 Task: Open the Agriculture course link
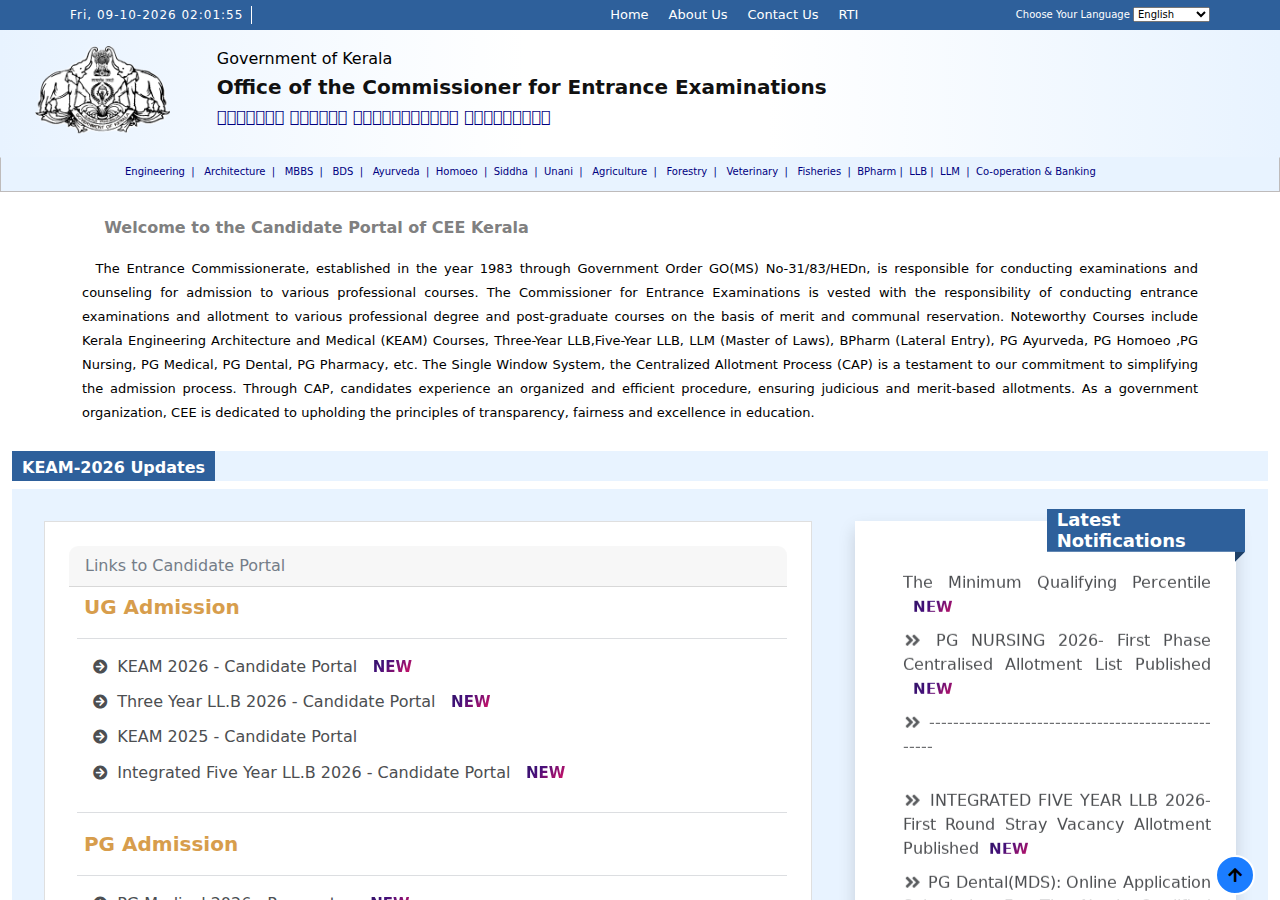[620, 172]
